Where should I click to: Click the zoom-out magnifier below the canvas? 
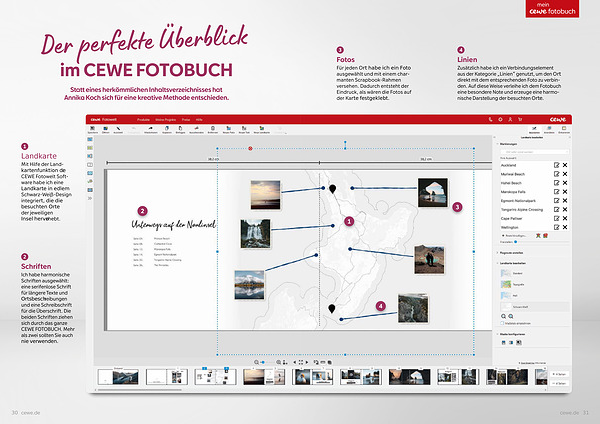256,362
